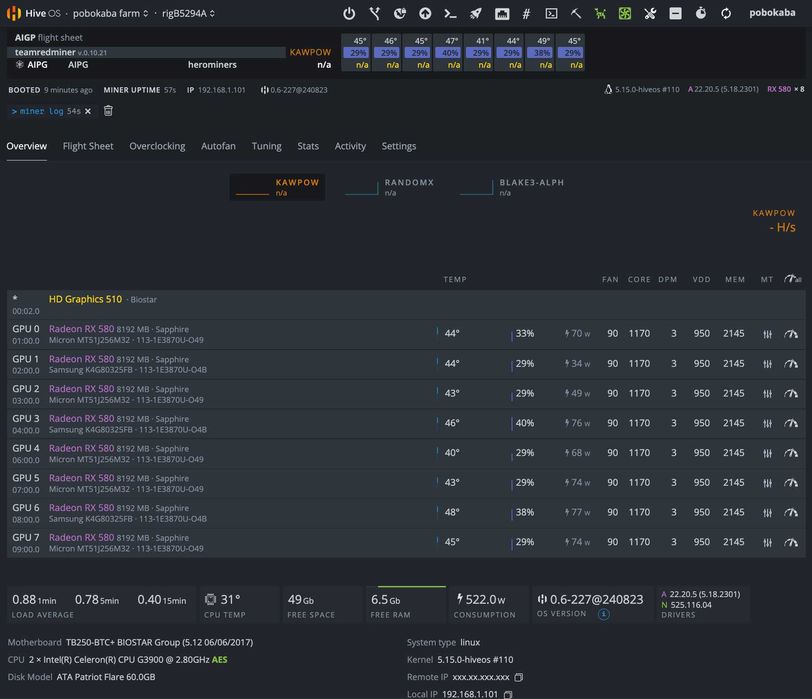This screenshot has width=812, height=699.
Task: Click GPU 4 Radeon RX 580 name
Action: click(x=81, y=448)
